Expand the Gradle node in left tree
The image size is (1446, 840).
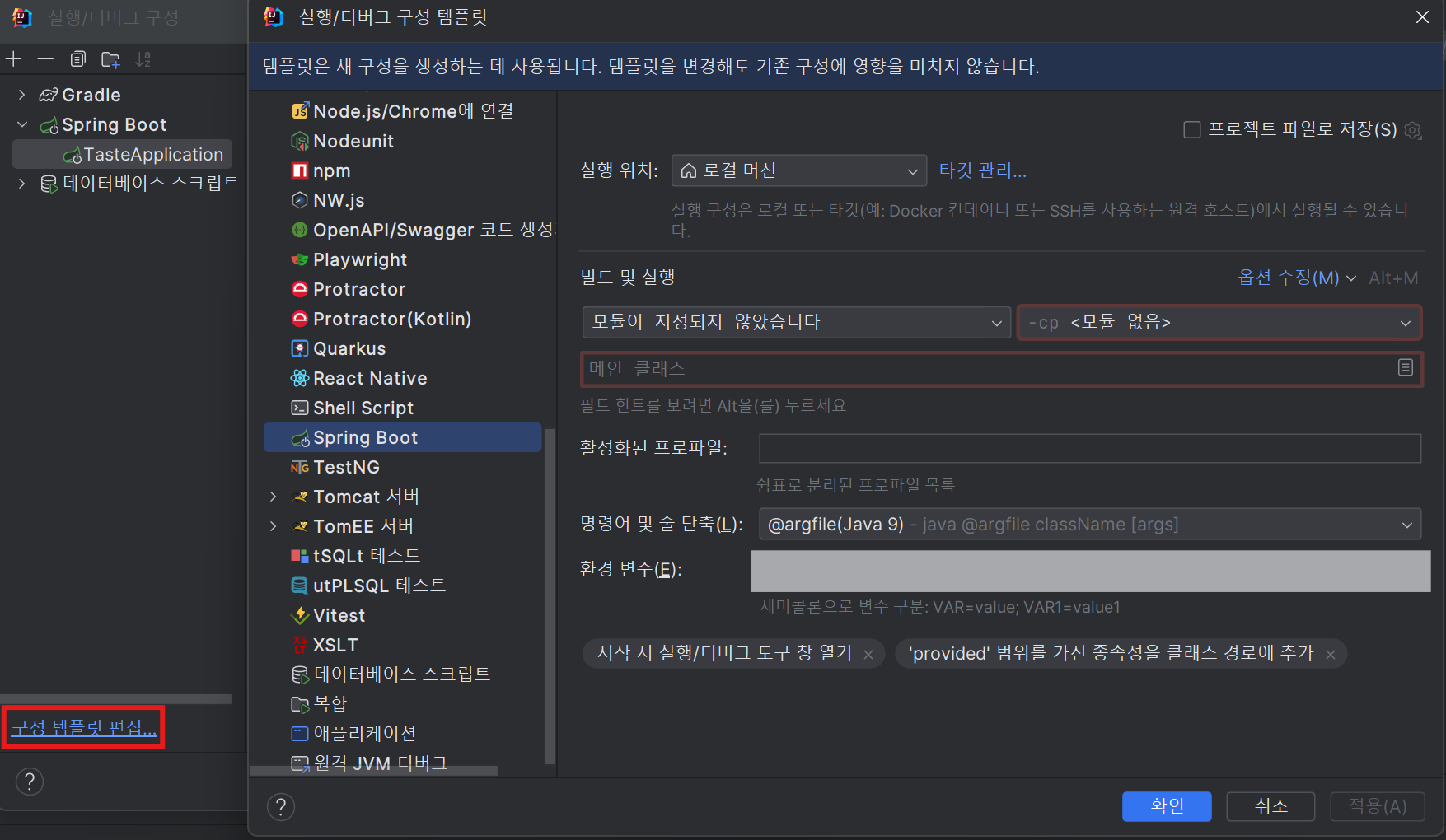tap(22, 95)
